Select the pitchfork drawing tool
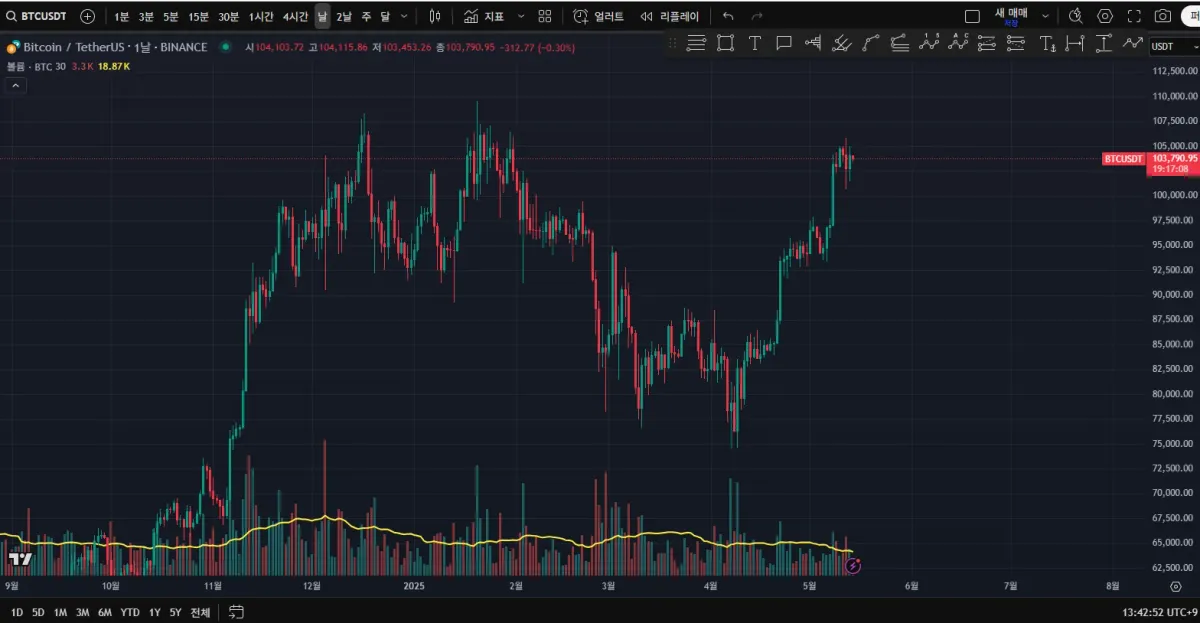1200x623 pixels. (842, 43)
